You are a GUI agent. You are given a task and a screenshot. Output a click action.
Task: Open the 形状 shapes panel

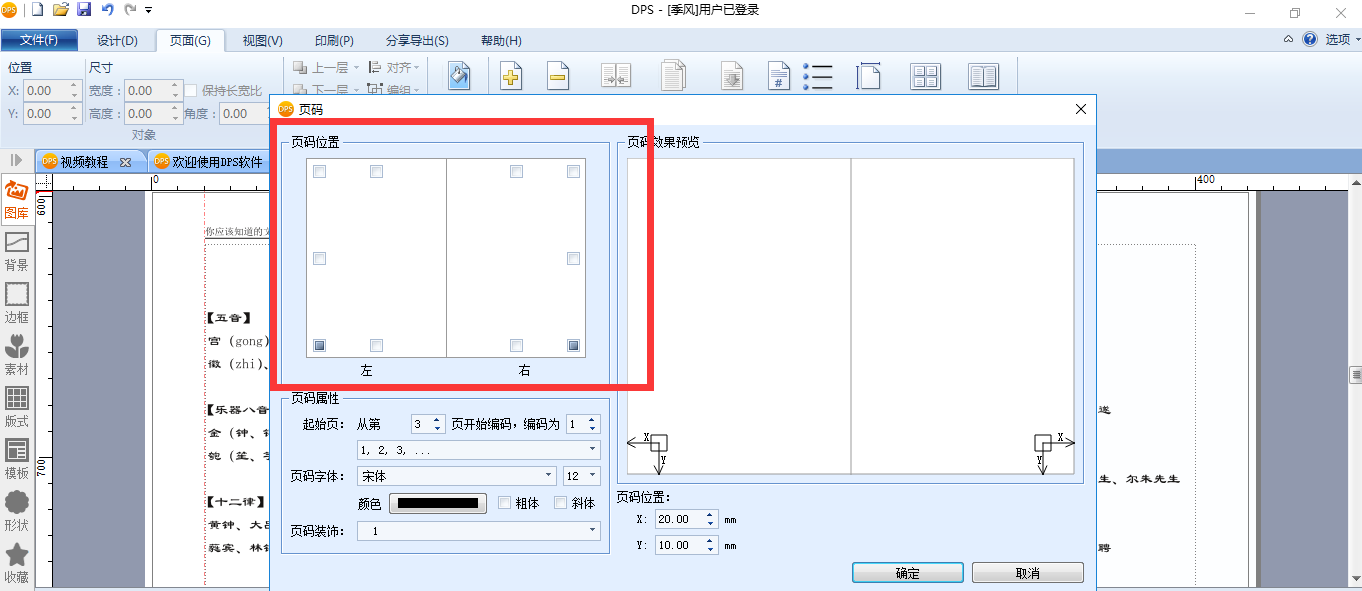coord(16,511)
